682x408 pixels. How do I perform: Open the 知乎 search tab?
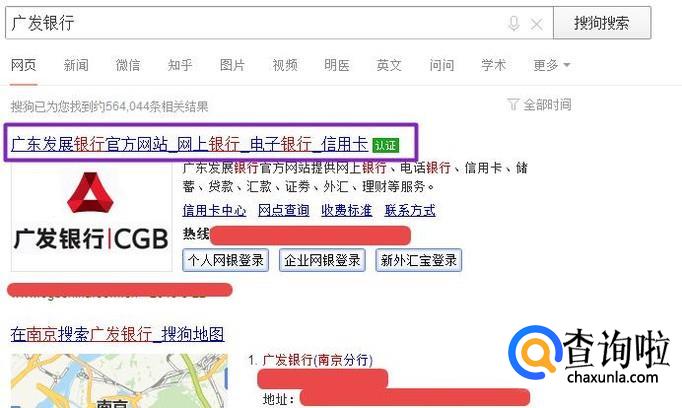(x=180, y=65)
